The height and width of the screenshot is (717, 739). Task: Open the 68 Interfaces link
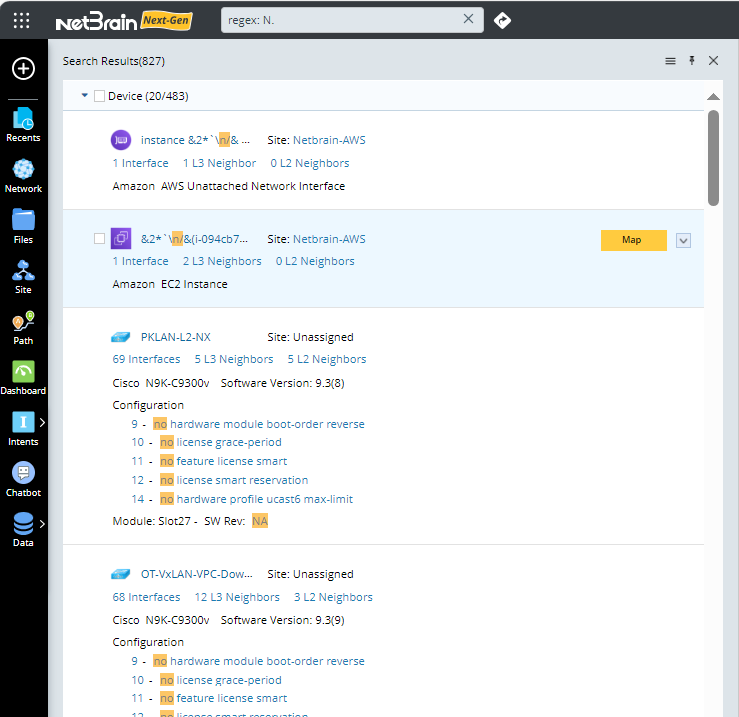click(146, 597)
